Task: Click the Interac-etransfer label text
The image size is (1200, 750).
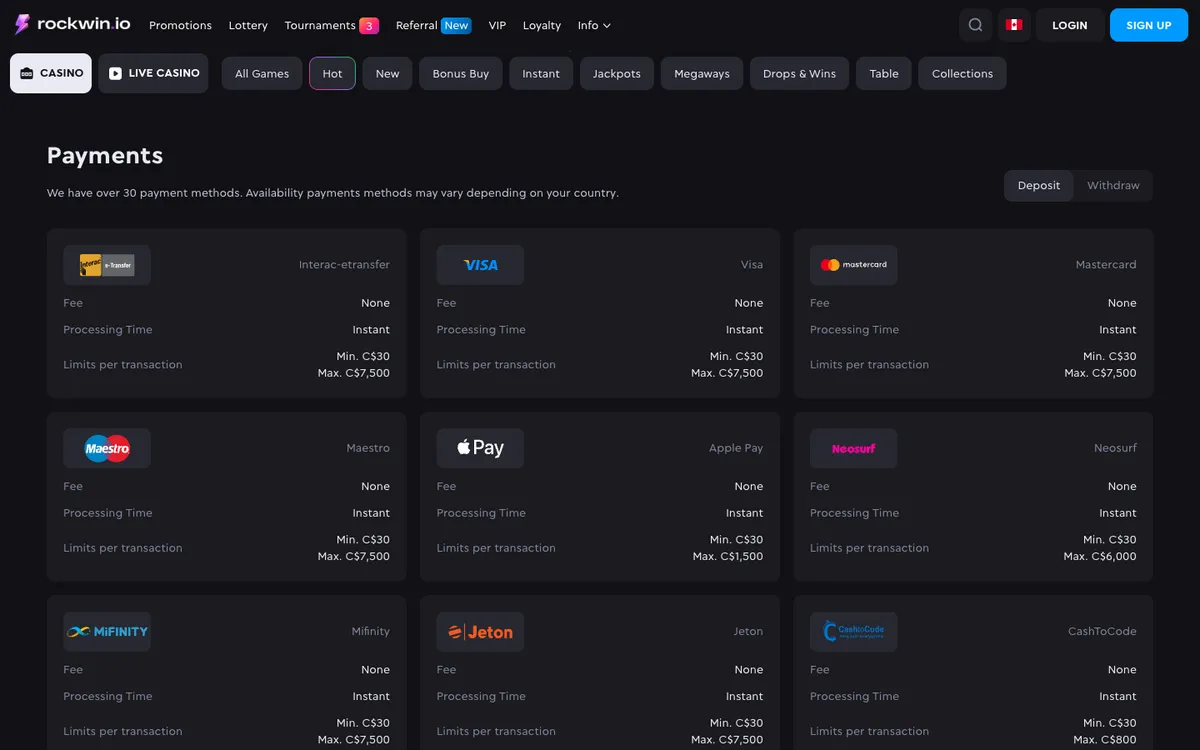Action: point(344,265)
